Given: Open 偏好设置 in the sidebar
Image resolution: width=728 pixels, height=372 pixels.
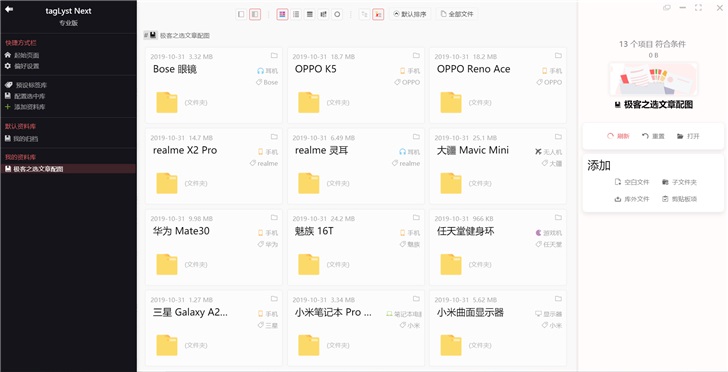Looking at the screenshot, I should [x=22, y=66].
